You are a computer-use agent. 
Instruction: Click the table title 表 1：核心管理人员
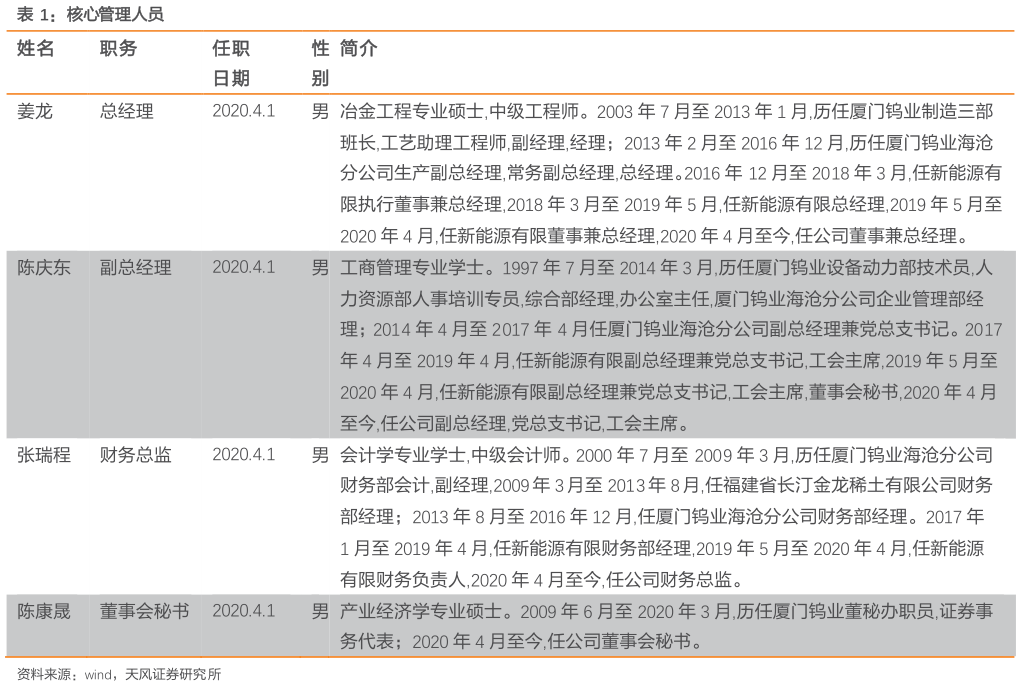(x=90, y=14)
